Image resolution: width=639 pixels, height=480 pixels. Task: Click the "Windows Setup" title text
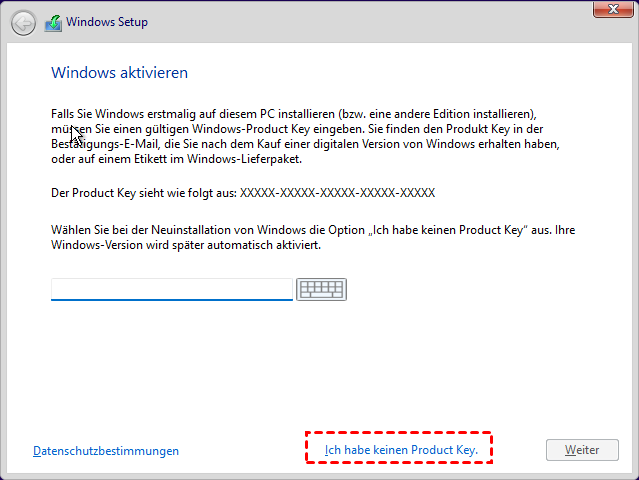(107, 22)
